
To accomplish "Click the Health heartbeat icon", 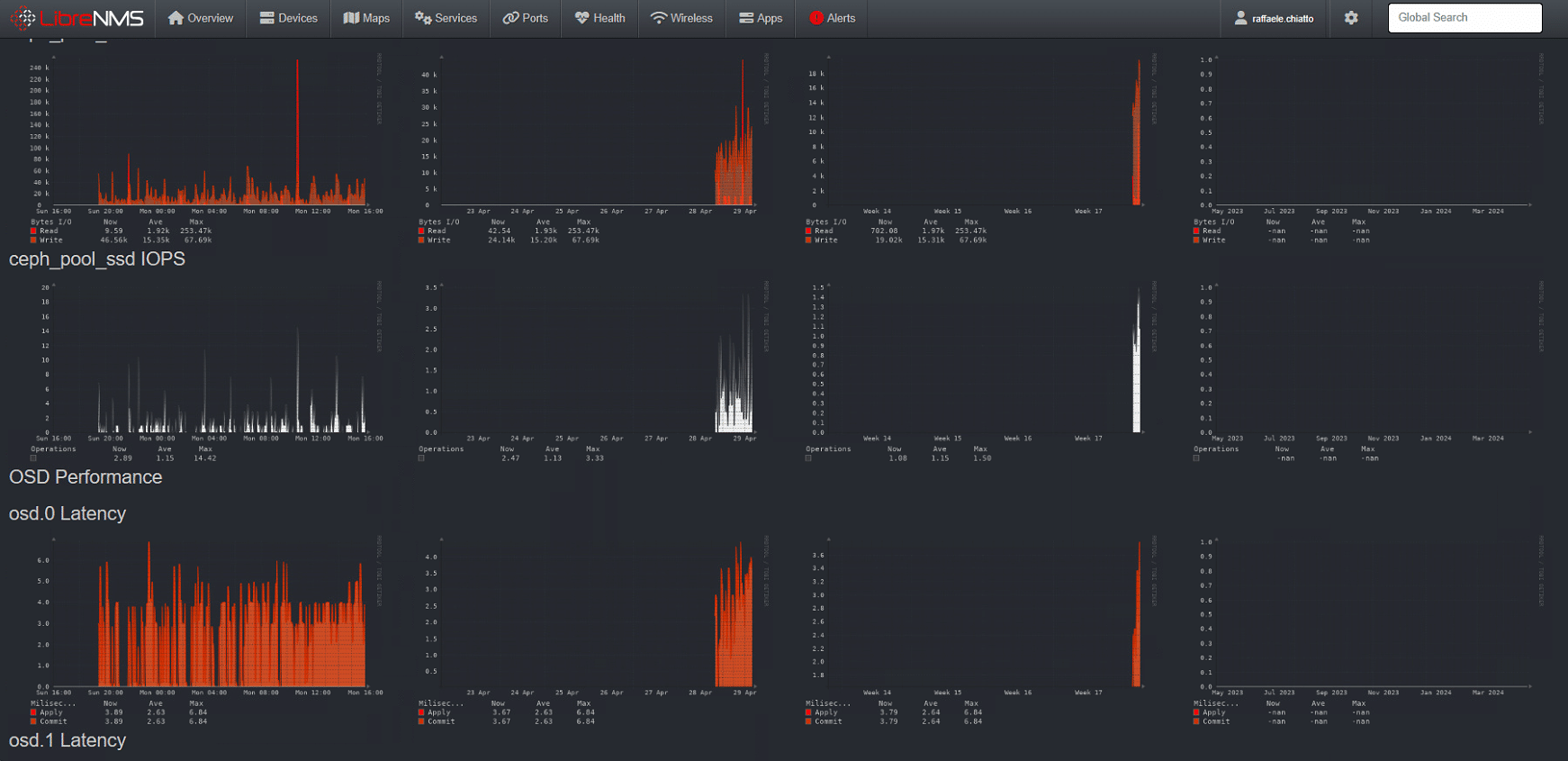I will coord(581,18).
